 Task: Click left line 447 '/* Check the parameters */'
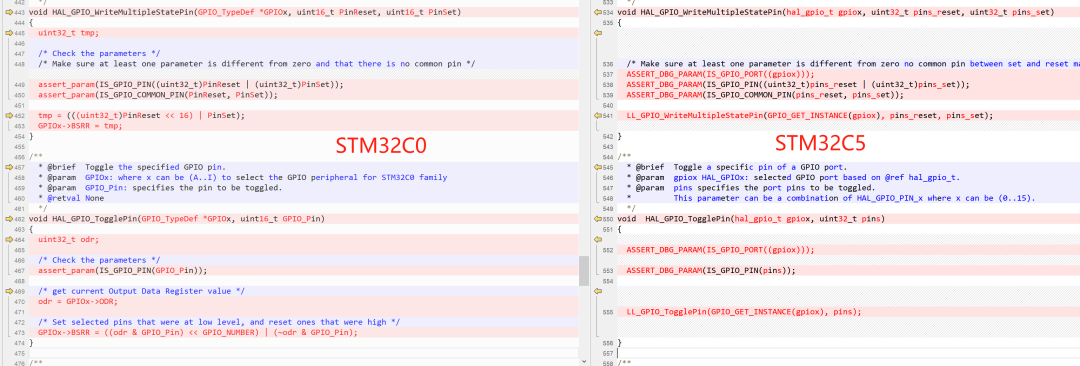pos(99,54)
